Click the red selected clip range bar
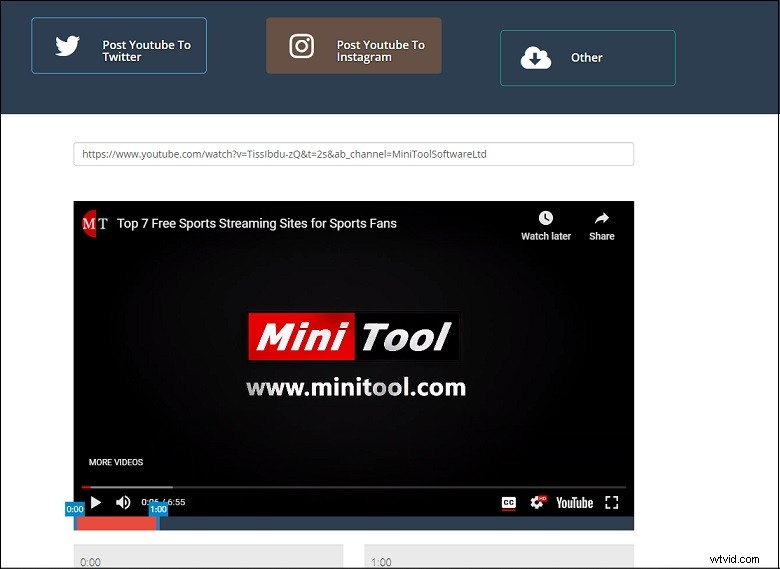Viewport: 780px width, 569px height. click(116, 523)
